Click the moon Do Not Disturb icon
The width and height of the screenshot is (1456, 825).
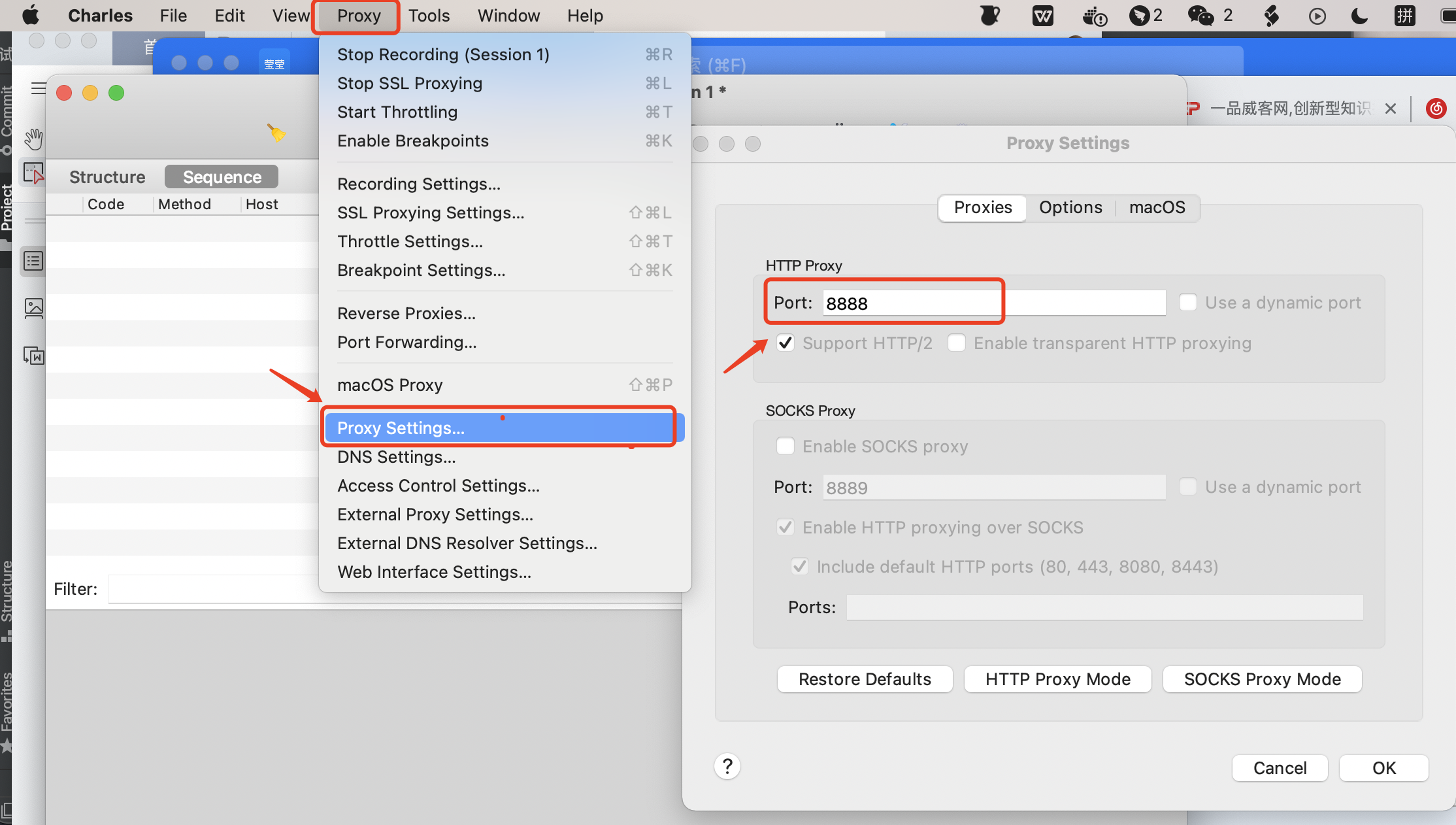[x=1359, y=15]
